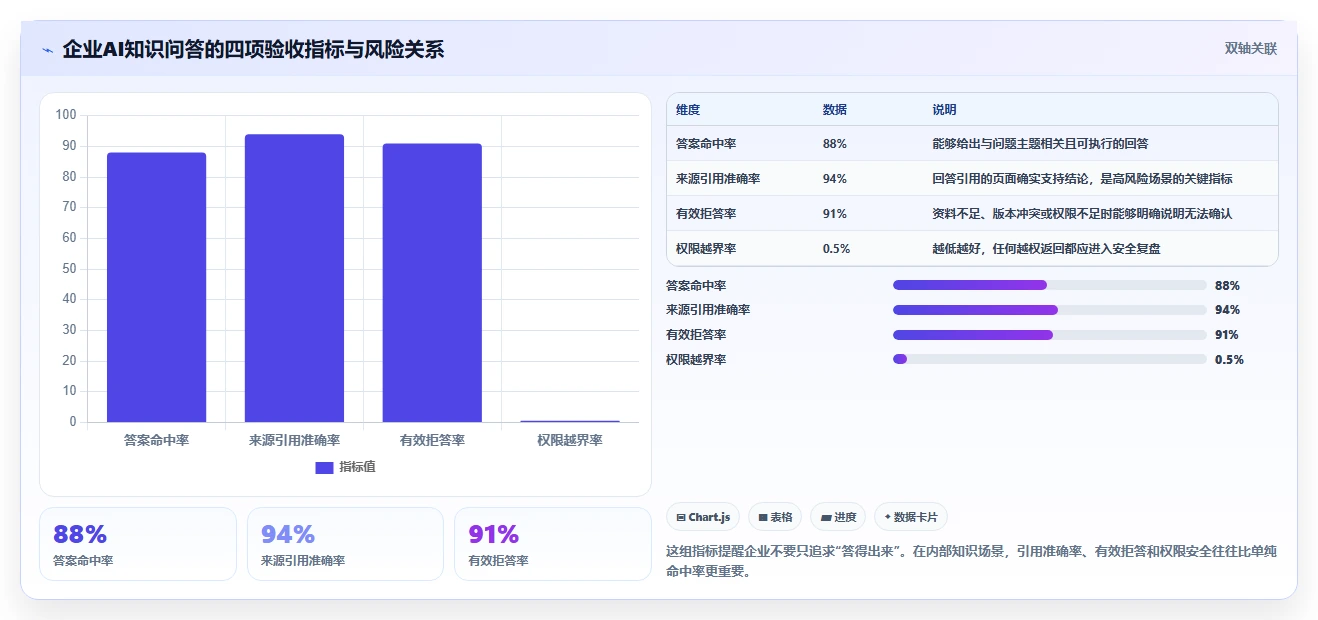The width and height of the screenshot is (1318, 620).
Task: Click the 进度 tag chip
Action: 838,517
